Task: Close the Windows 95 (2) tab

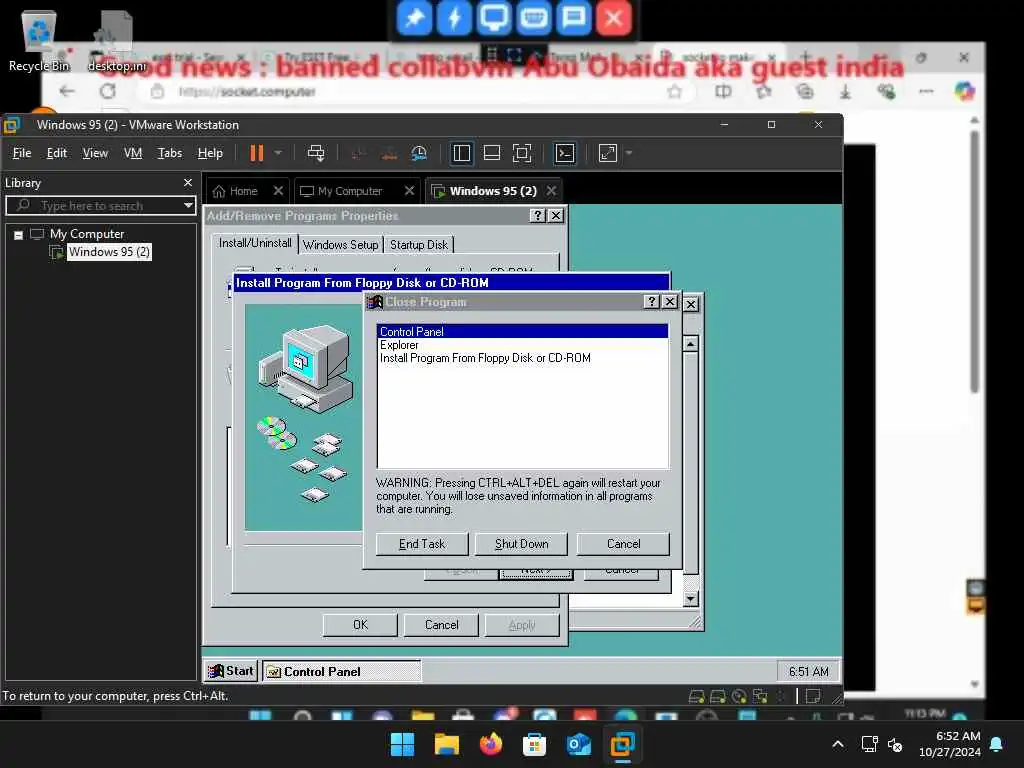Action: (x=551, y=191)
